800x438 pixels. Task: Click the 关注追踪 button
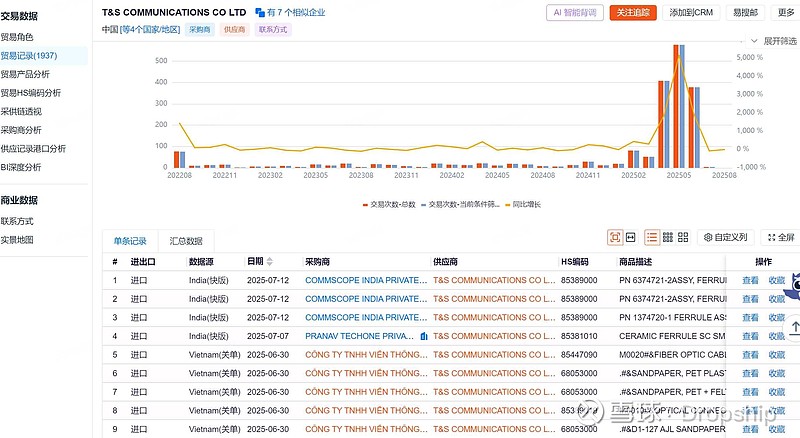click(x=633, y=13)
